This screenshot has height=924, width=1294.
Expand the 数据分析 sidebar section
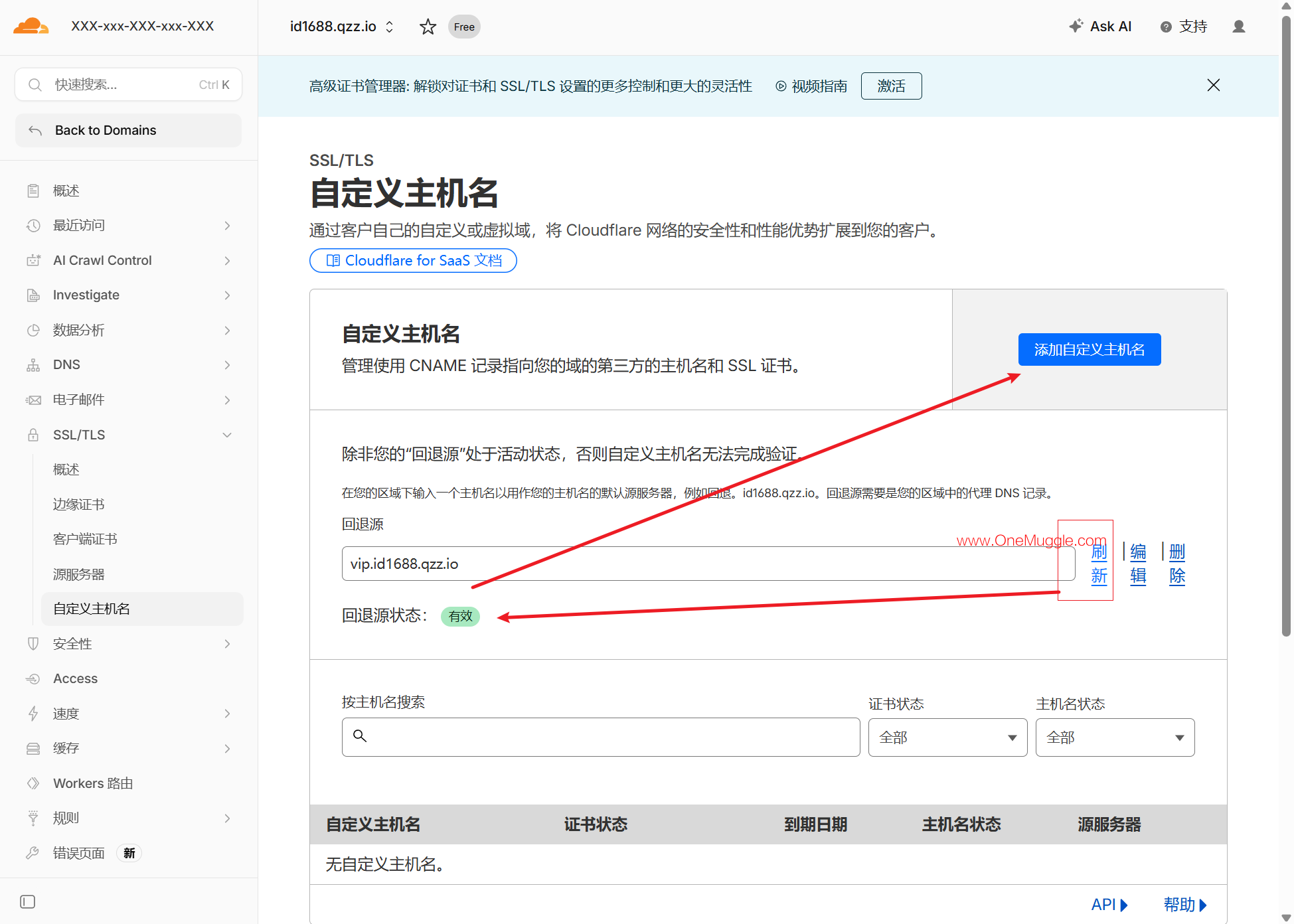(x=227, y=330)
